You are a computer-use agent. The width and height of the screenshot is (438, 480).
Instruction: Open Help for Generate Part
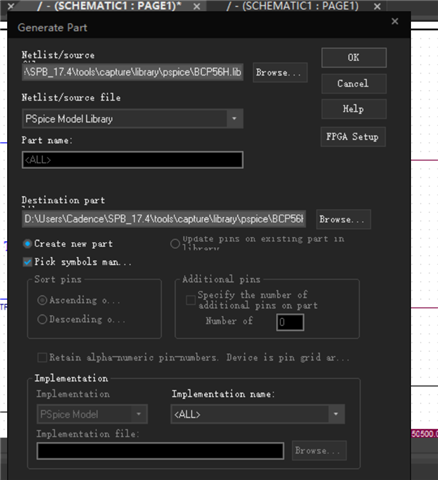354,109
